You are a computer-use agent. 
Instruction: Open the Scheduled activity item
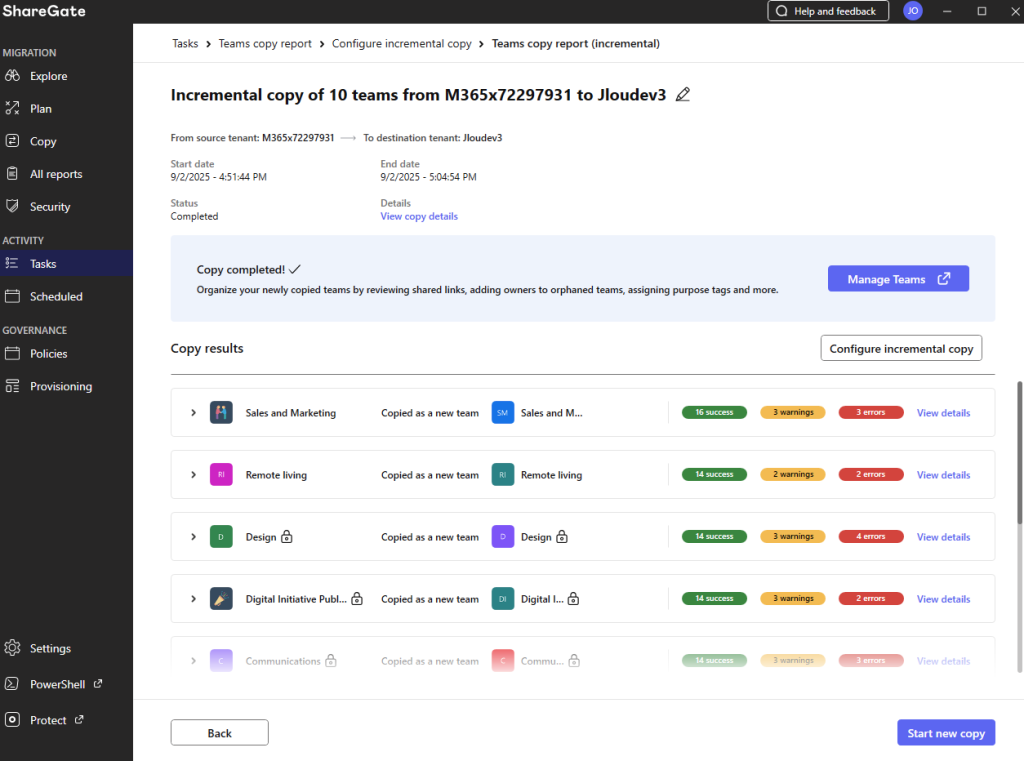click(56, 297)
